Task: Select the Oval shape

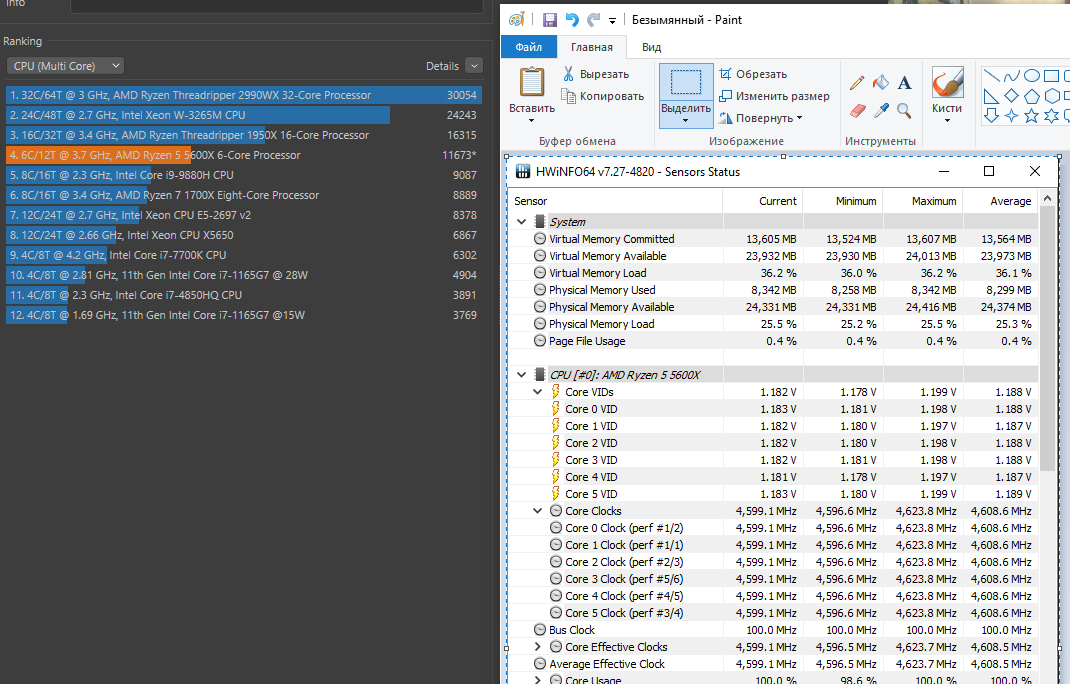Action: coord(1032,76)
